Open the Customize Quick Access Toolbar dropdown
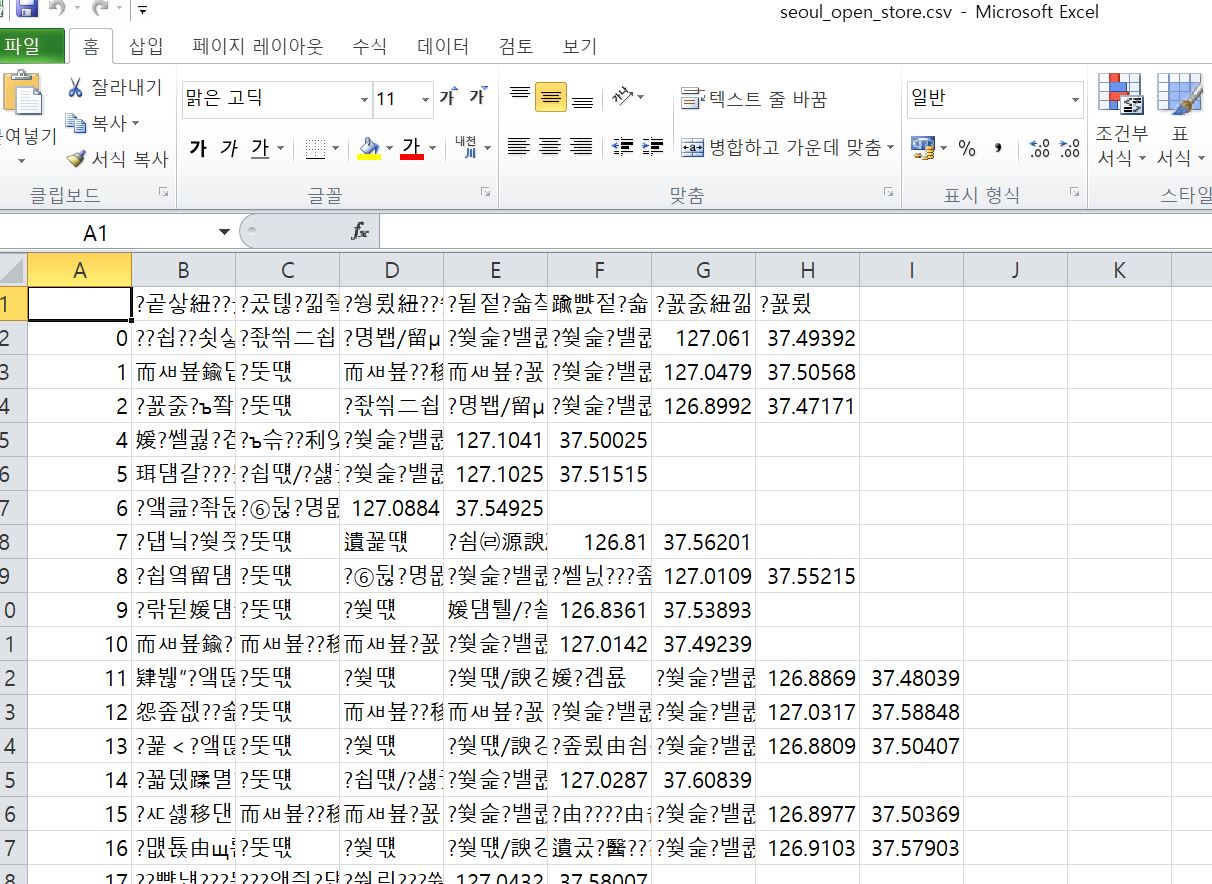The image size is (1212, 884). (x=143, y=12)
